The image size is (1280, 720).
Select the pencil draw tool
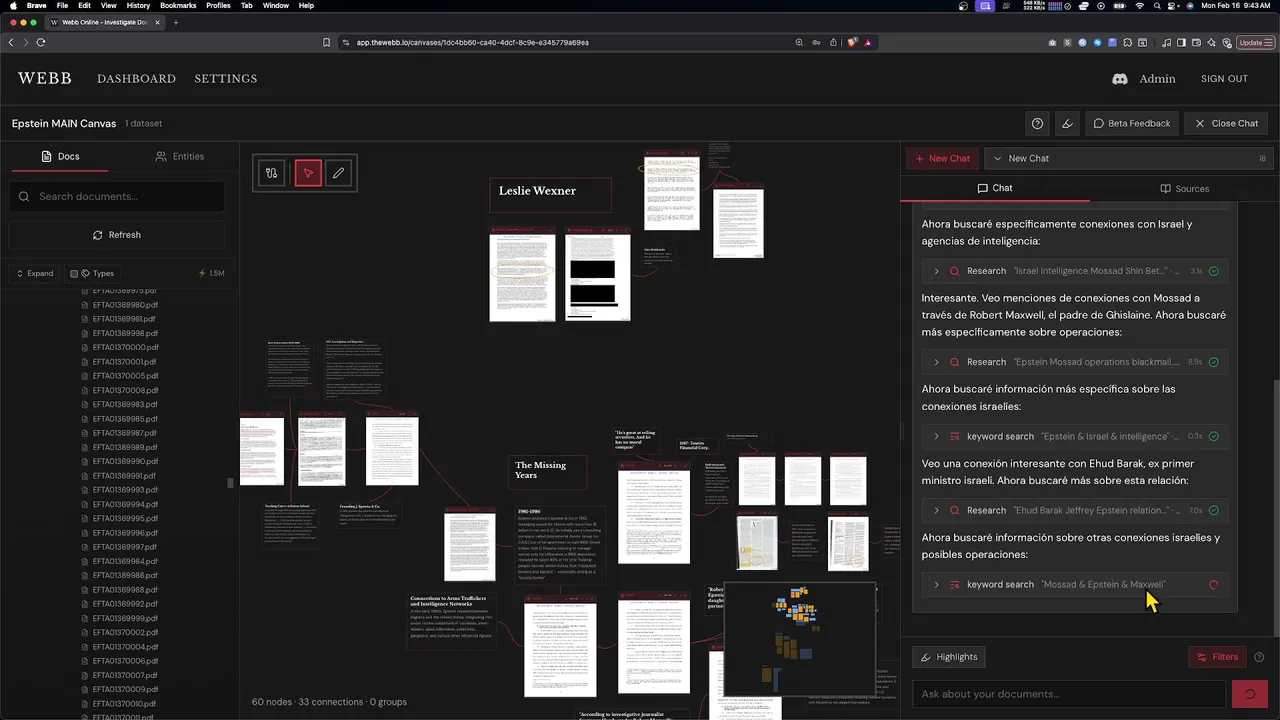click(x=338, y=173)
